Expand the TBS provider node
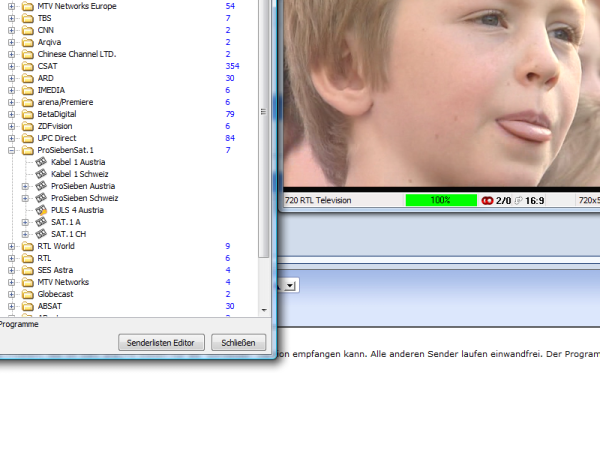 [11, 18]
